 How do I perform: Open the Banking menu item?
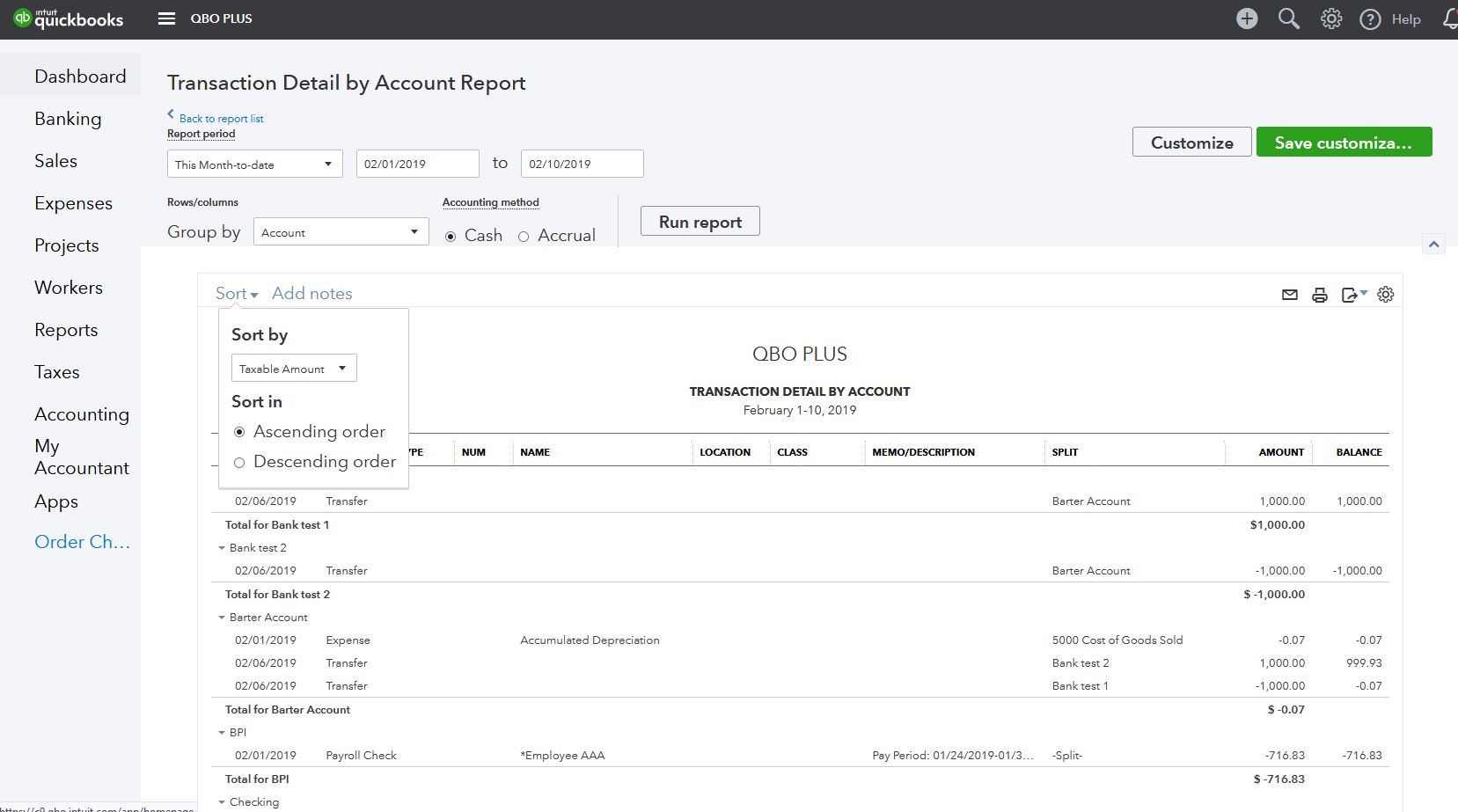pos(68,119)
